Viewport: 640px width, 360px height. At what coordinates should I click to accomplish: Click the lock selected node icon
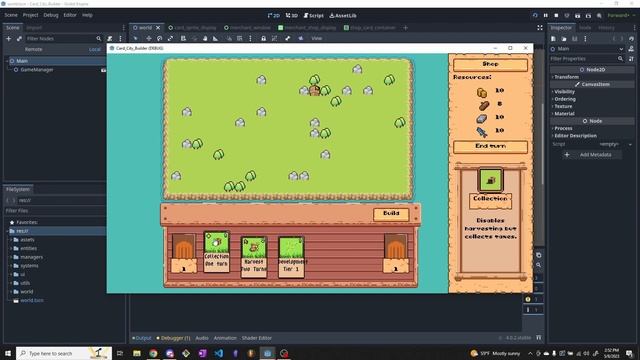[x=264, y=38]
